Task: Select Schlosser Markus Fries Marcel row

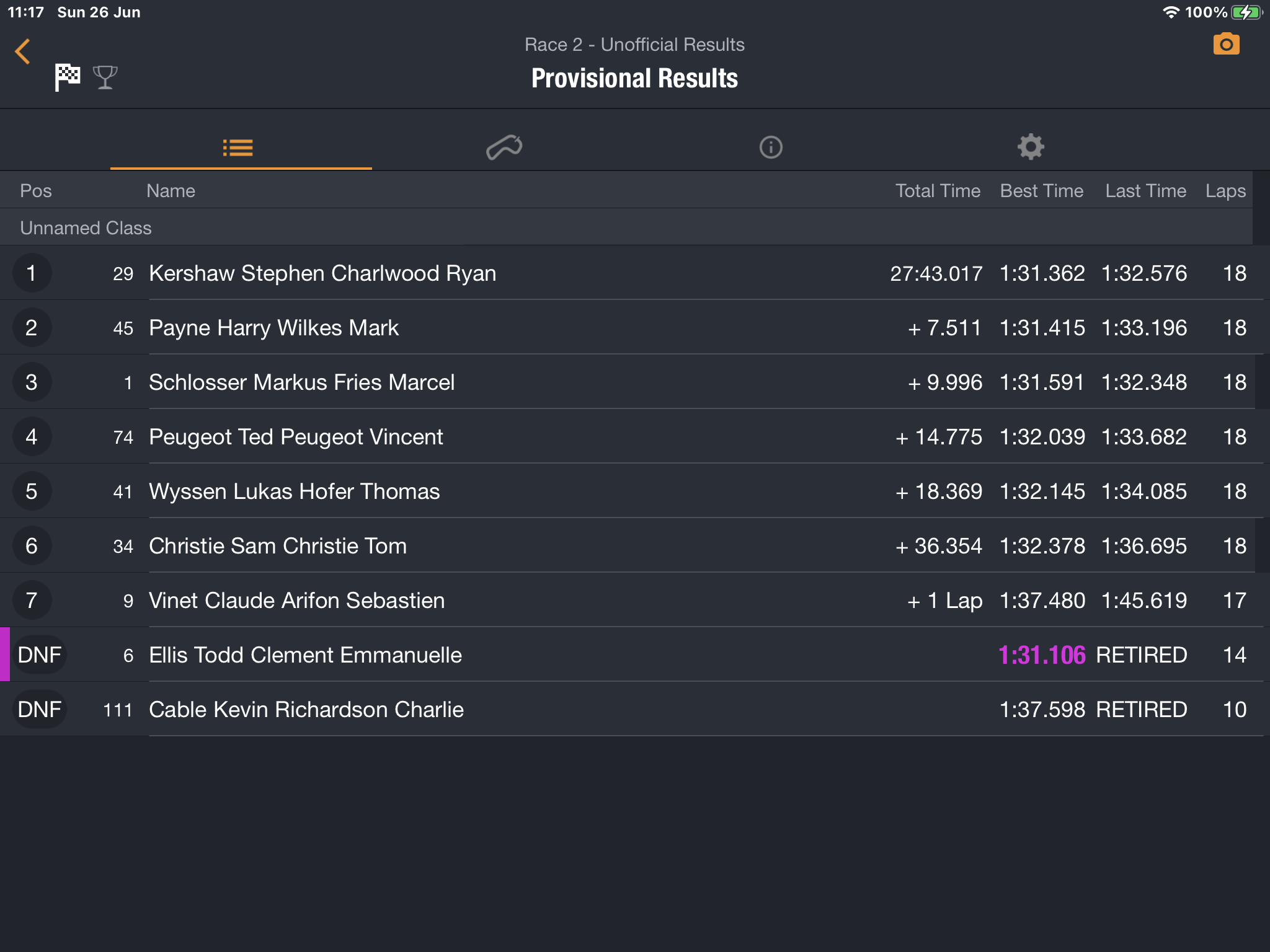Action: coord(635,382)
